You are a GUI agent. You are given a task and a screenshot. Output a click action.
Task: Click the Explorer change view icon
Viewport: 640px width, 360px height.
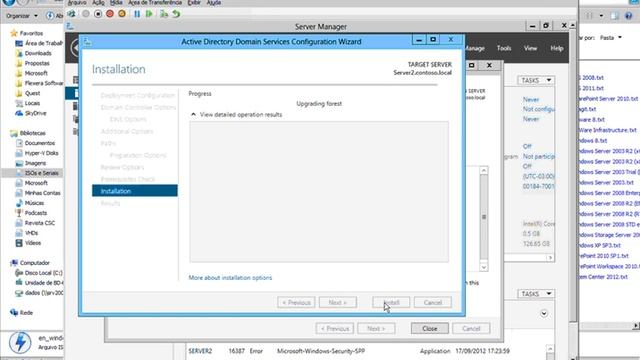(589, 16)
